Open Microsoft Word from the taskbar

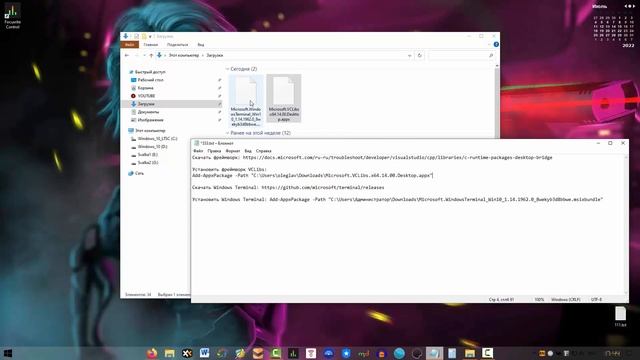(x=204, y=353)
